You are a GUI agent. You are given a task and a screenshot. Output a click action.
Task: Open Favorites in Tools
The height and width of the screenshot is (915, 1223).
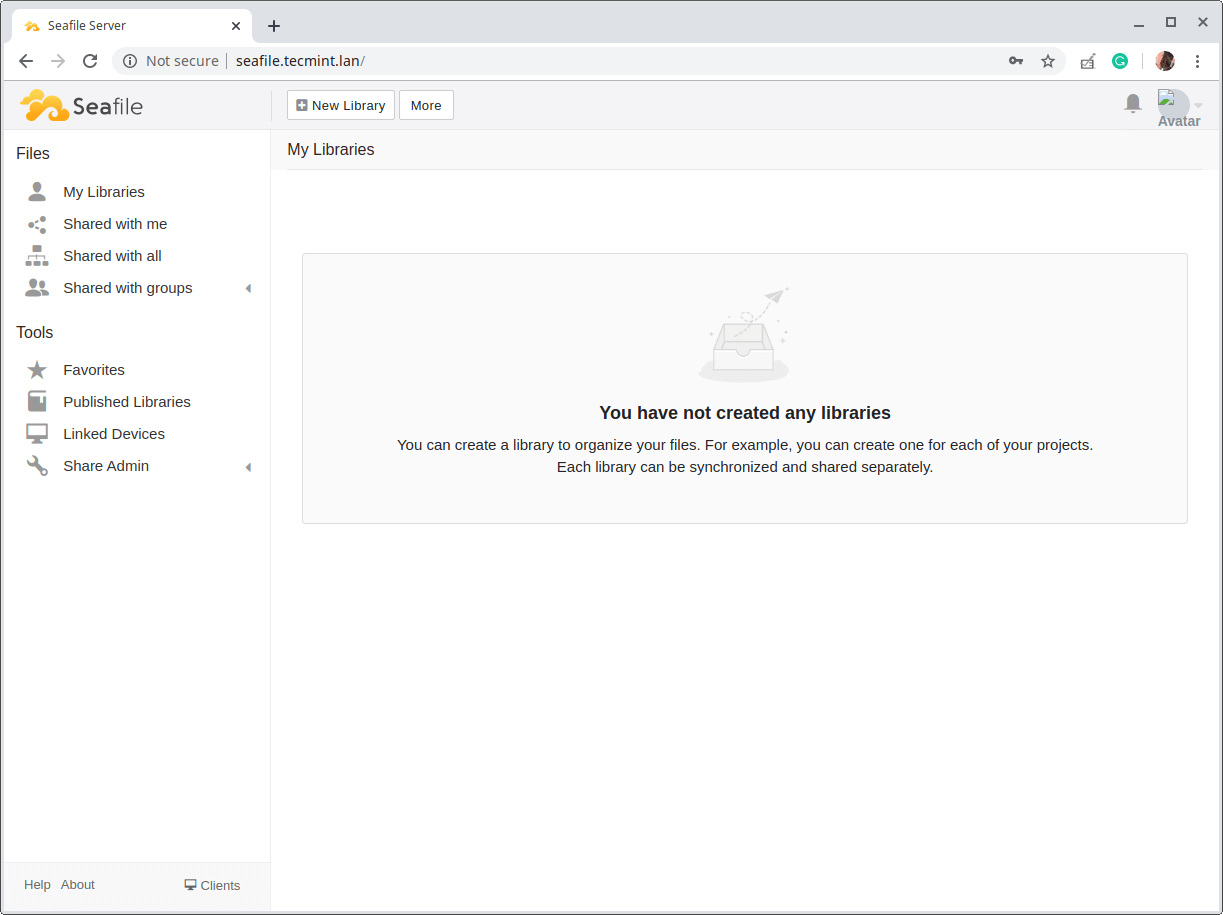click(x=94, y=370)
